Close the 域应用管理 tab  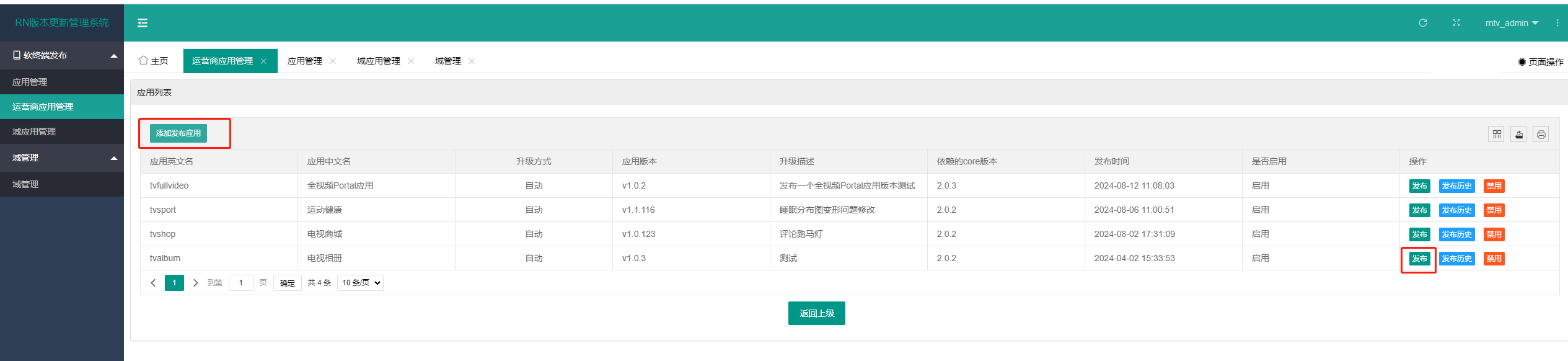click(x=411, y=61)
